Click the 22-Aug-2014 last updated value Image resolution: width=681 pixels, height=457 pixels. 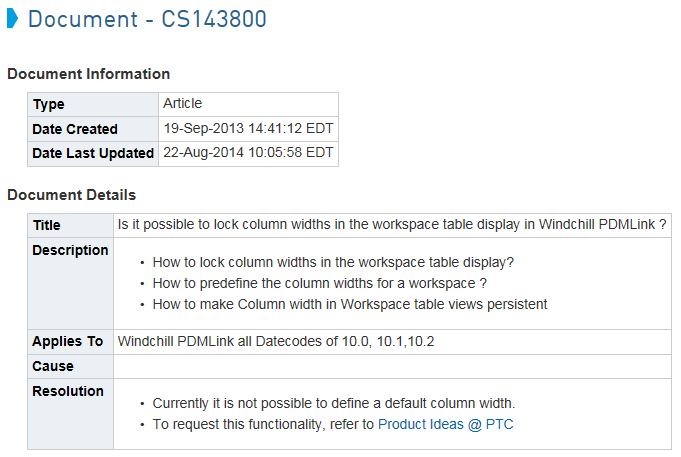click(248, 152)
